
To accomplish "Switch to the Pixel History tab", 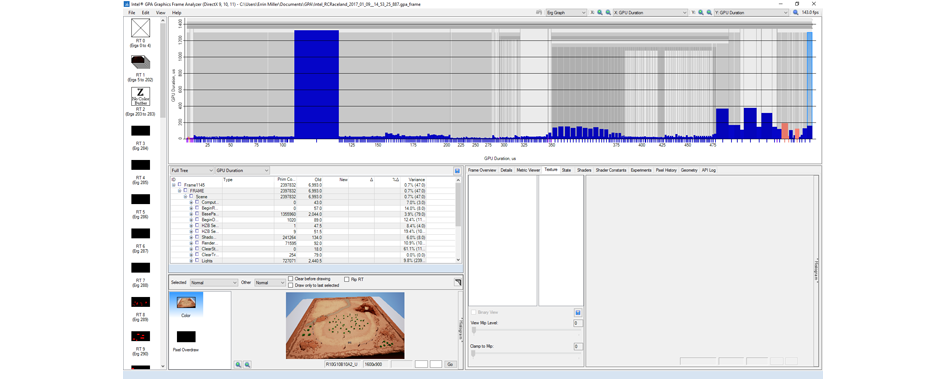I will pos(666,170).
